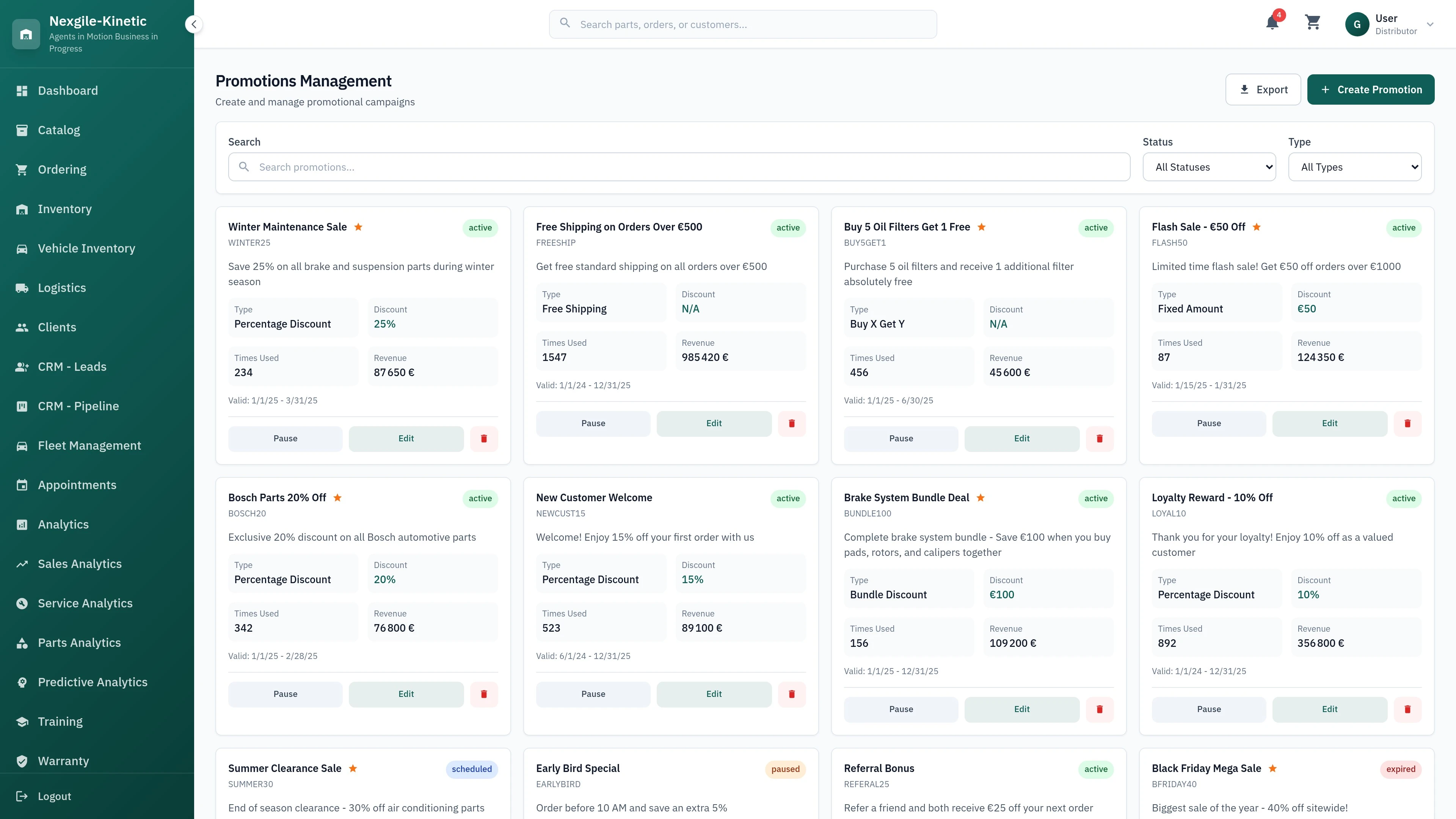Open the notifications bell icon
This screenshot has height=819, width=1456.
1272,23
